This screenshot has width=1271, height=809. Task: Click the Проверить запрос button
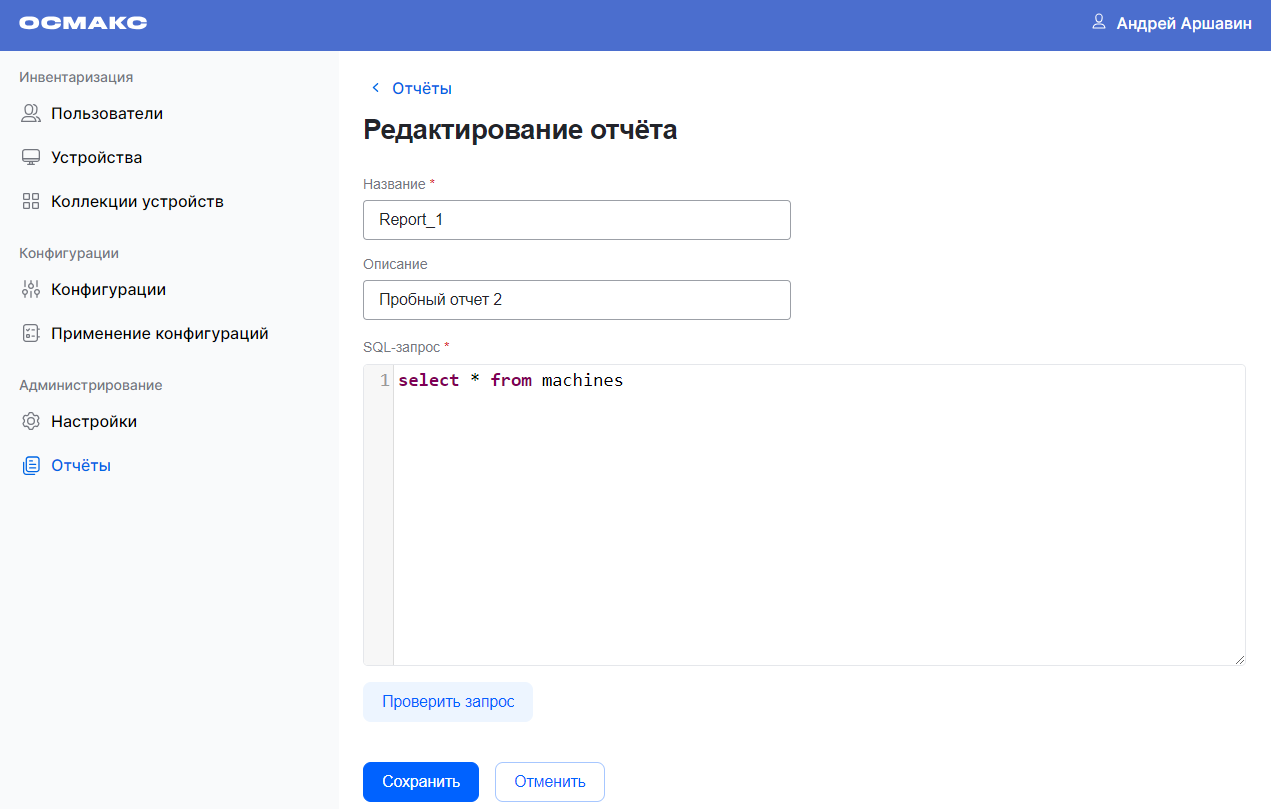[x=448, y=702]
